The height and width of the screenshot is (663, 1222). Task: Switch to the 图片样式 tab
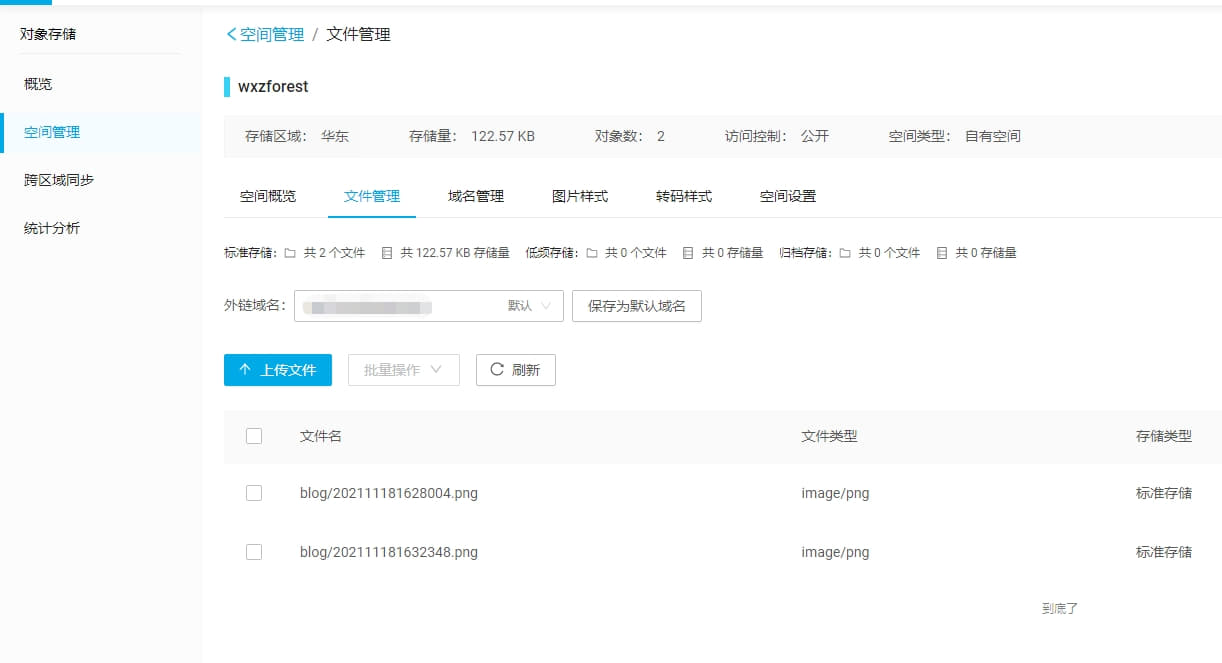tap(580, 196)
